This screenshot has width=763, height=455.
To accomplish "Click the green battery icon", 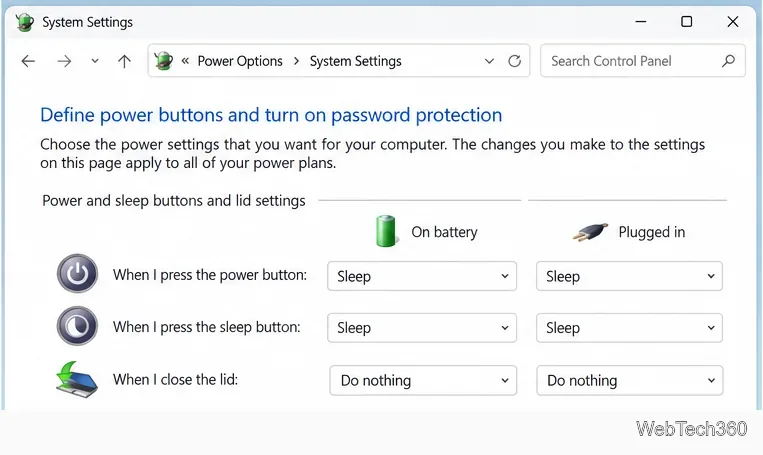I will (x=386, y=231).
